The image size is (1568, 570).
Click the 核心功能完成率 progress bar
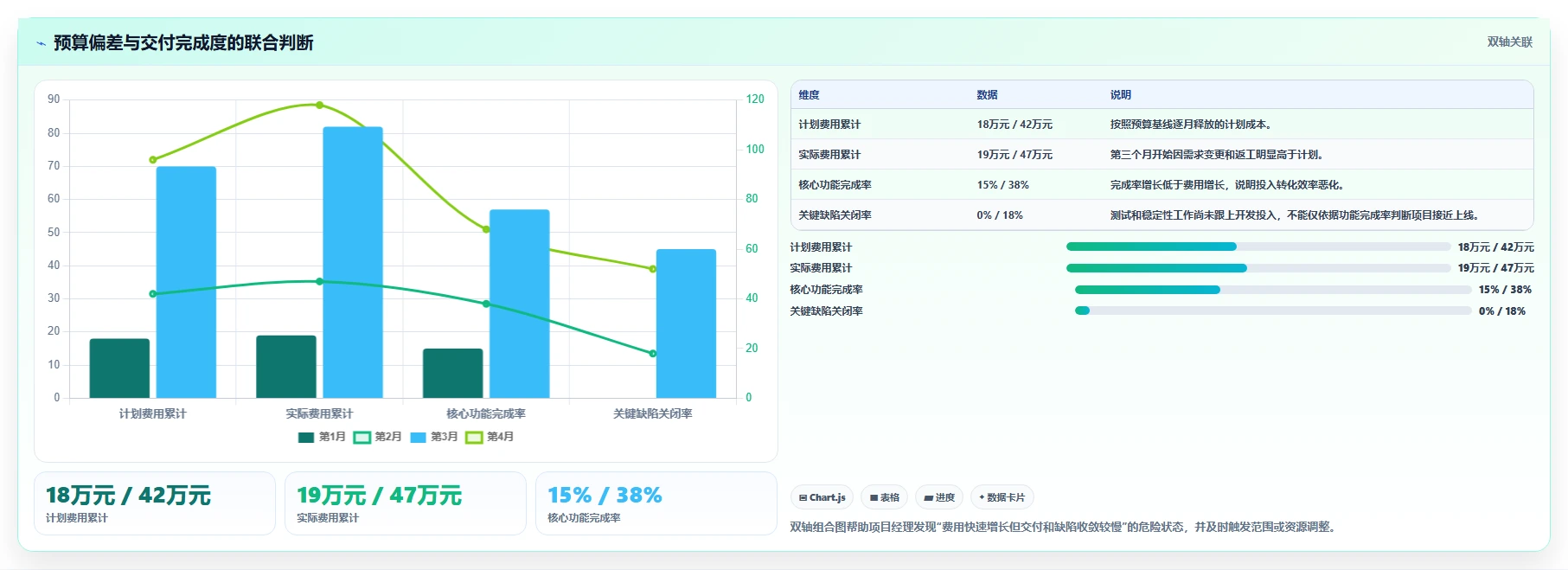(x=1273, y=290)
